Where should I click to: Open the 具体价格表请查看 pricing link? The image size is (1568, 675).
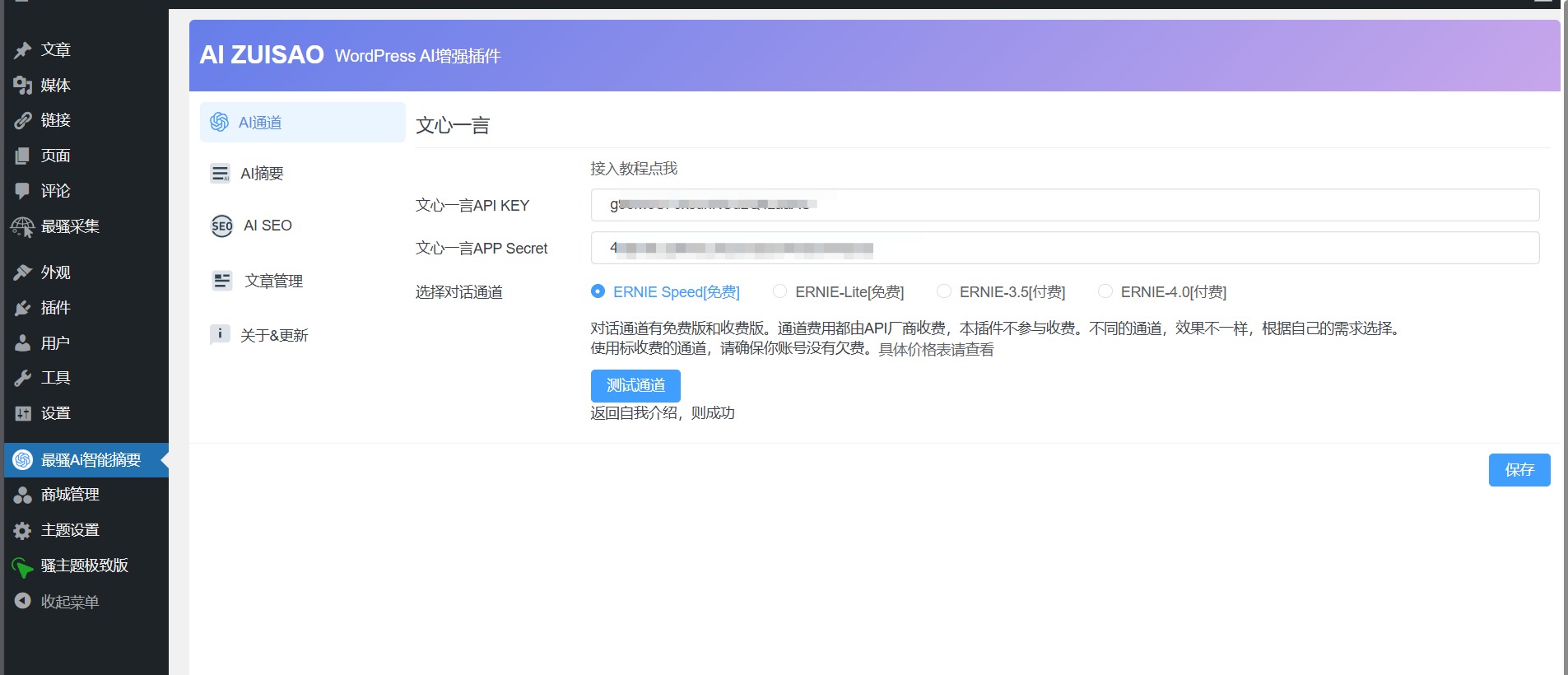tap(936, 350)
